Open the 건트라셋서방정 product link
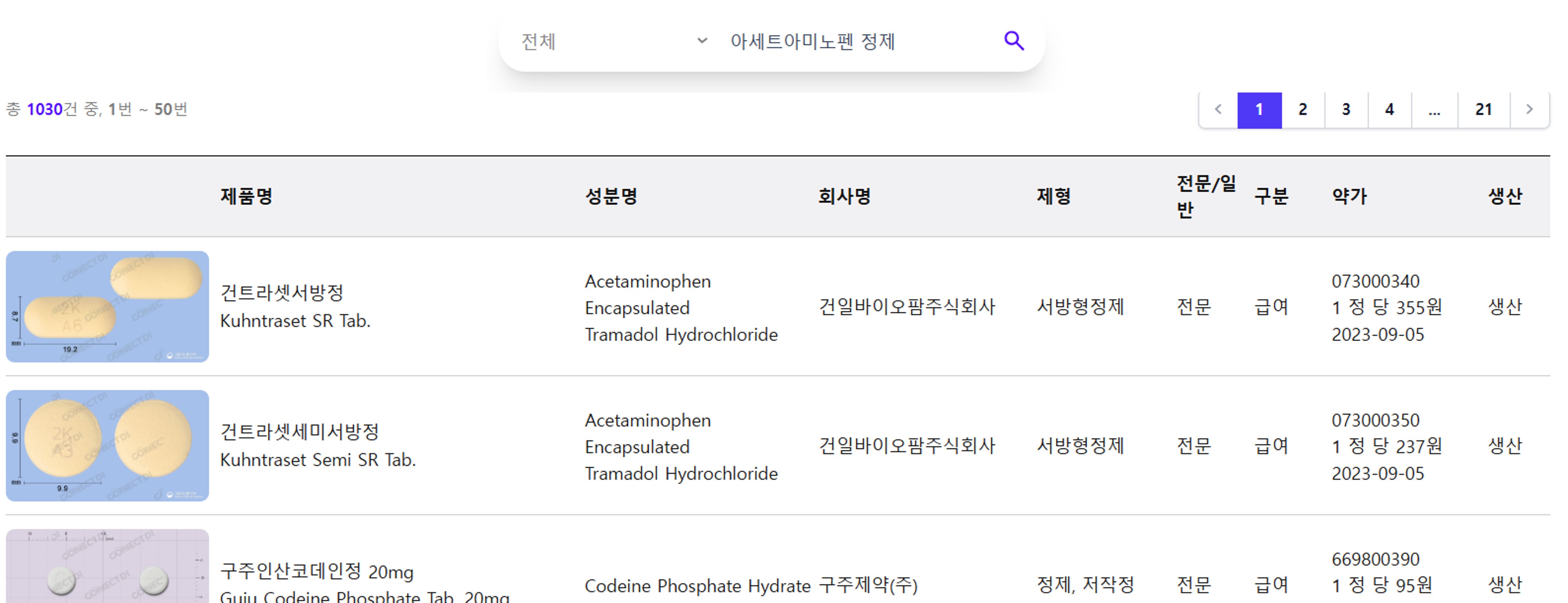1568x603 pixels. [282, 293]
